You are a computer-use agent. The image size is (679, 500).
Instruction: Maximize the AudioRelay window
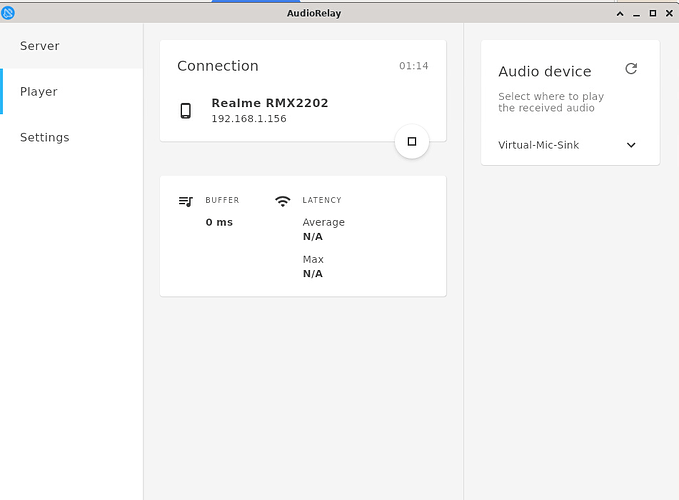tap(653, 13)
